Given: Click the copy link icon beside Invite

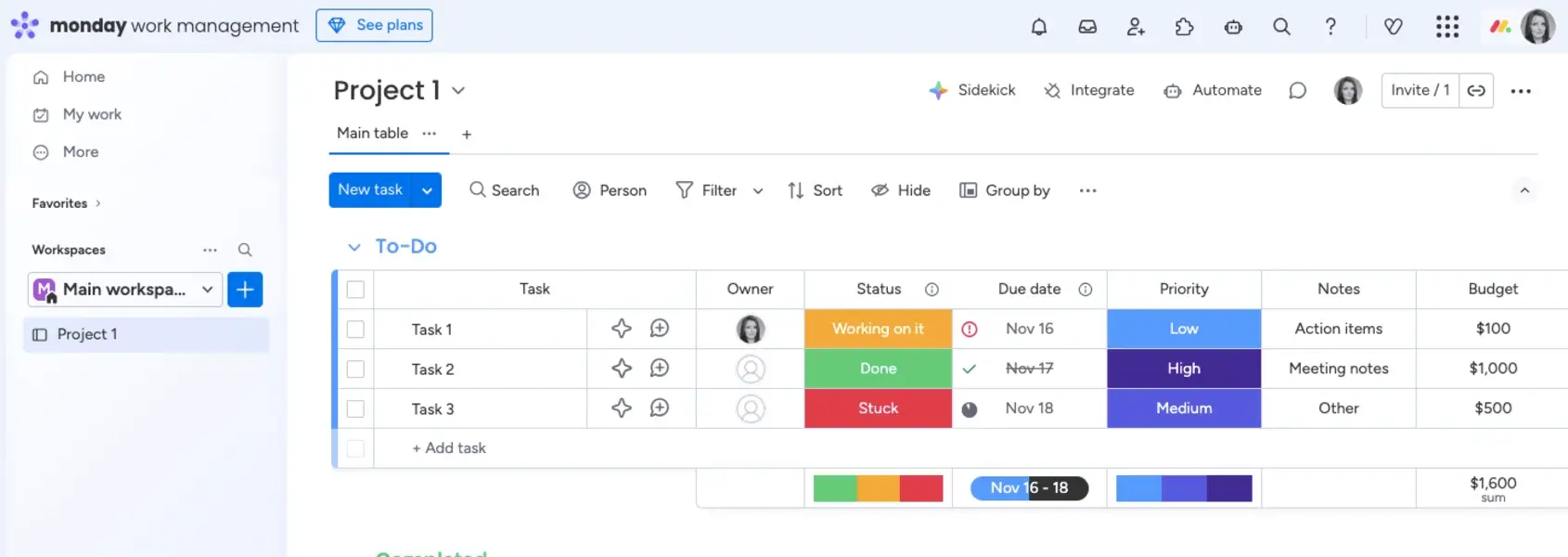Looking at the screenshot, I should (1476, 91).
